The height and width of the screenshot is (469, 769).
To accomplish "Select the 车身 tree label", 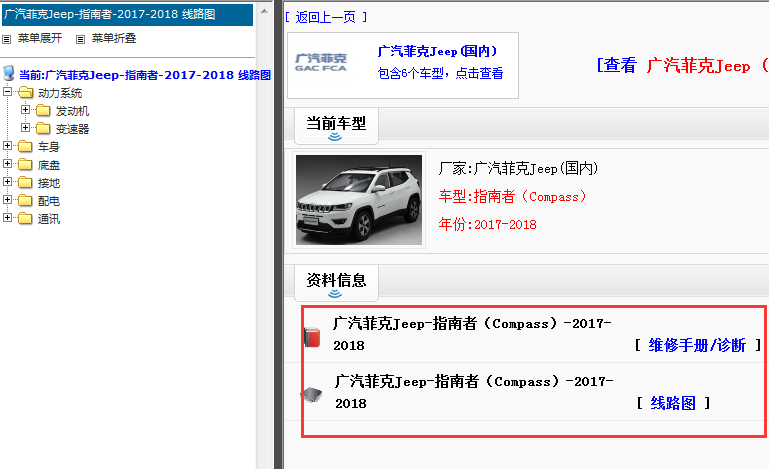I will point(49,147).
